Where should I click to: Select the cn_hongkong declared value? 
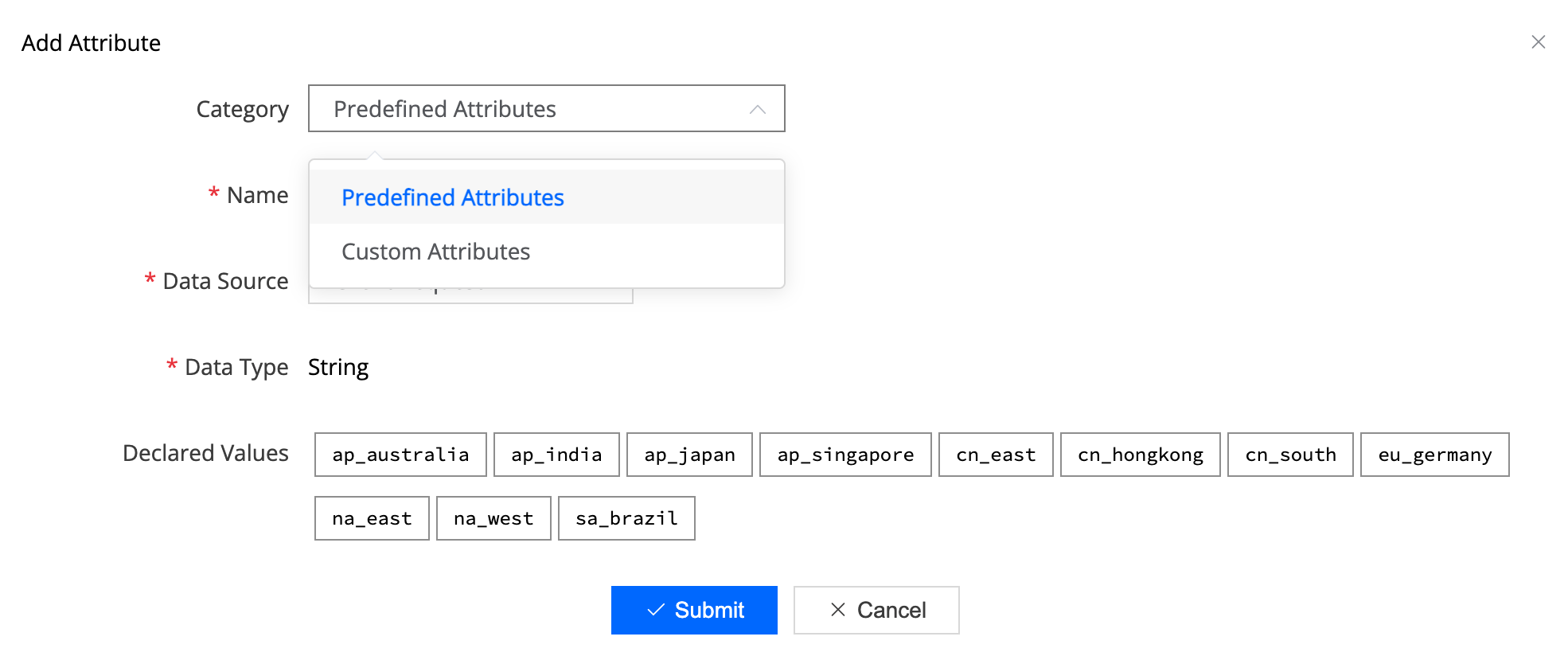[1140, 455]
